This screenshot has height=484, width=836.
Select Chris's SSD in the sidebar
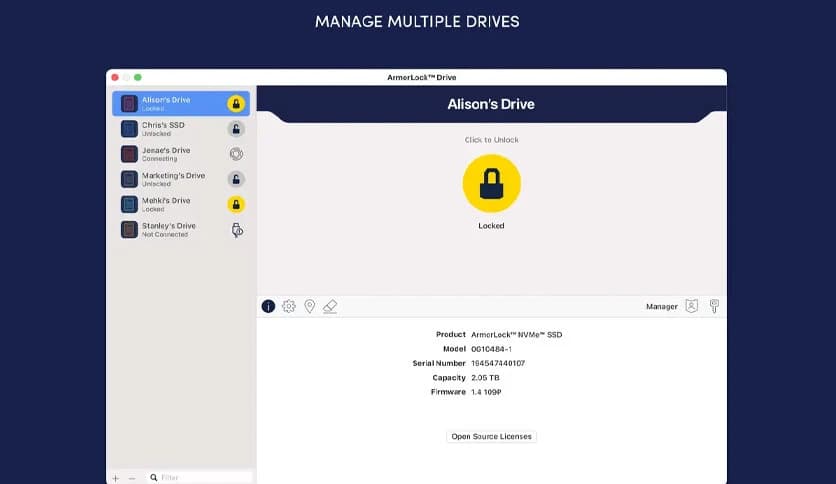click(x=165, y=129)
